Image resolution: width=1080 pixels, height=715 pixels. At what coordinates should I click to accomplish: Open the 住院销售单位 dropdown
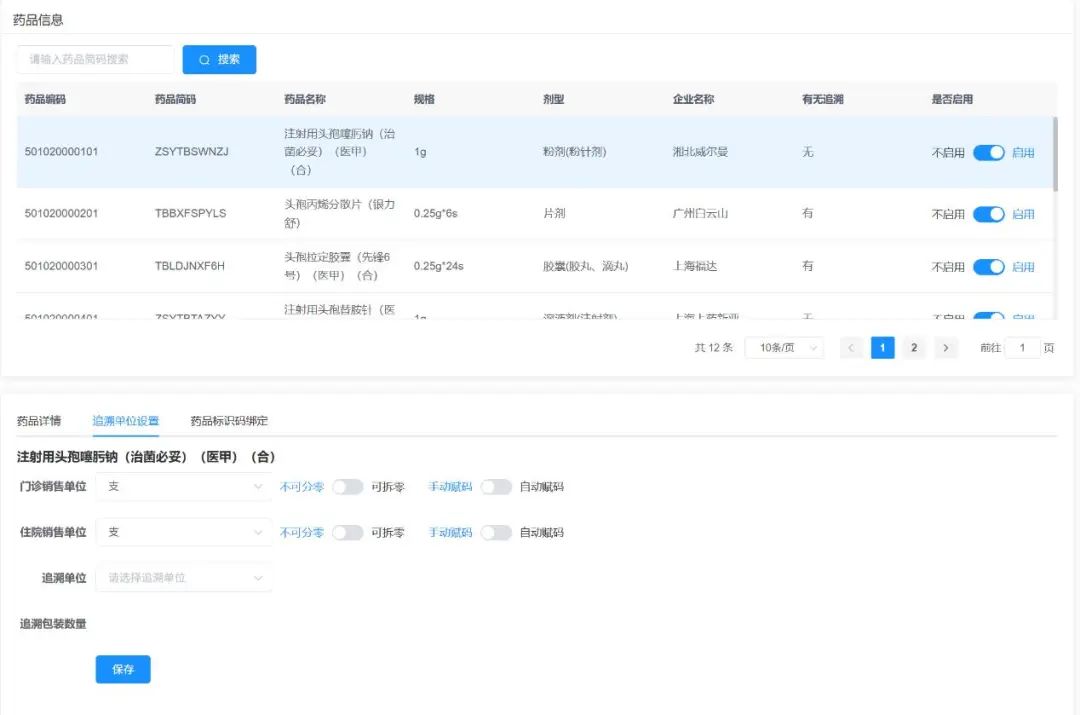point(183,532)
